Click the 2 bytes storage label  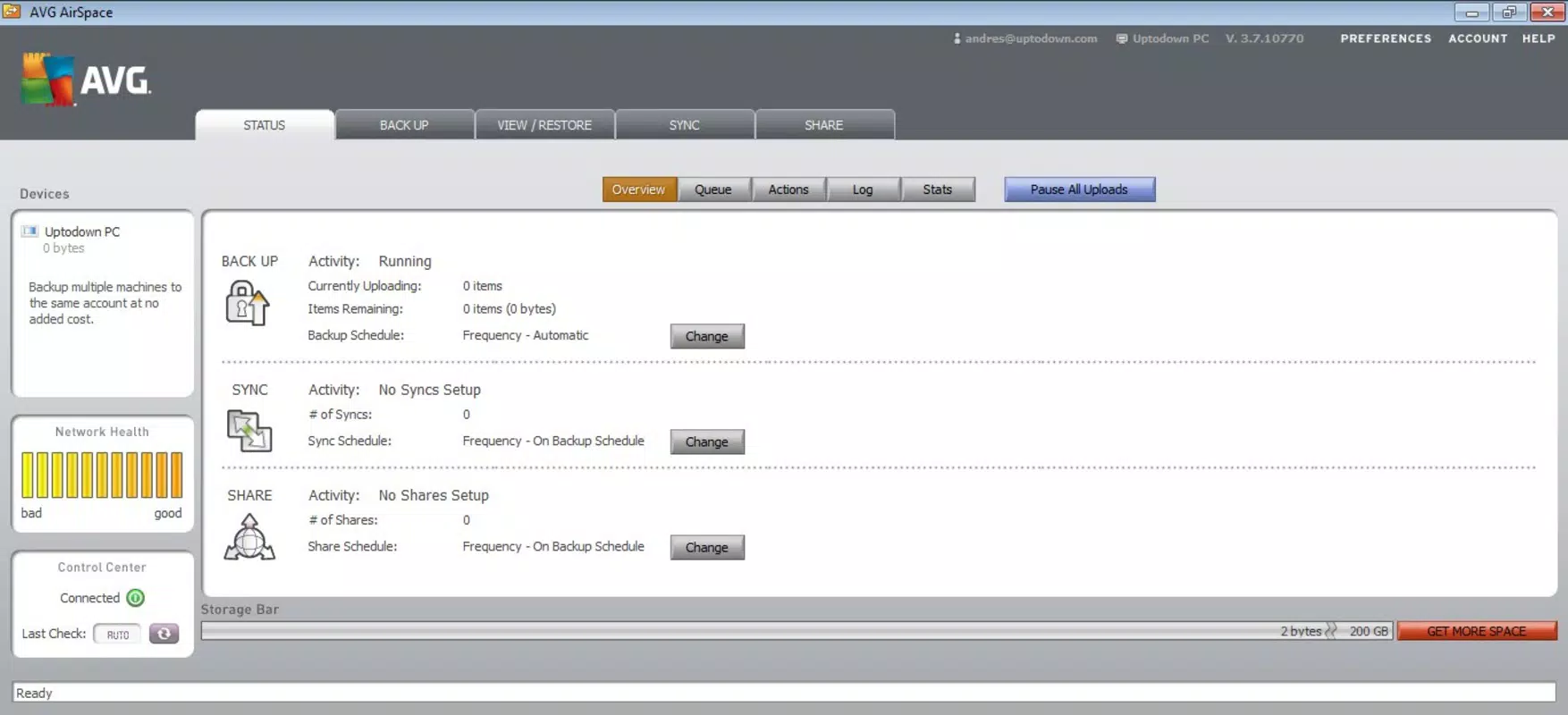pyautogui.click(x=1301, y=631)
